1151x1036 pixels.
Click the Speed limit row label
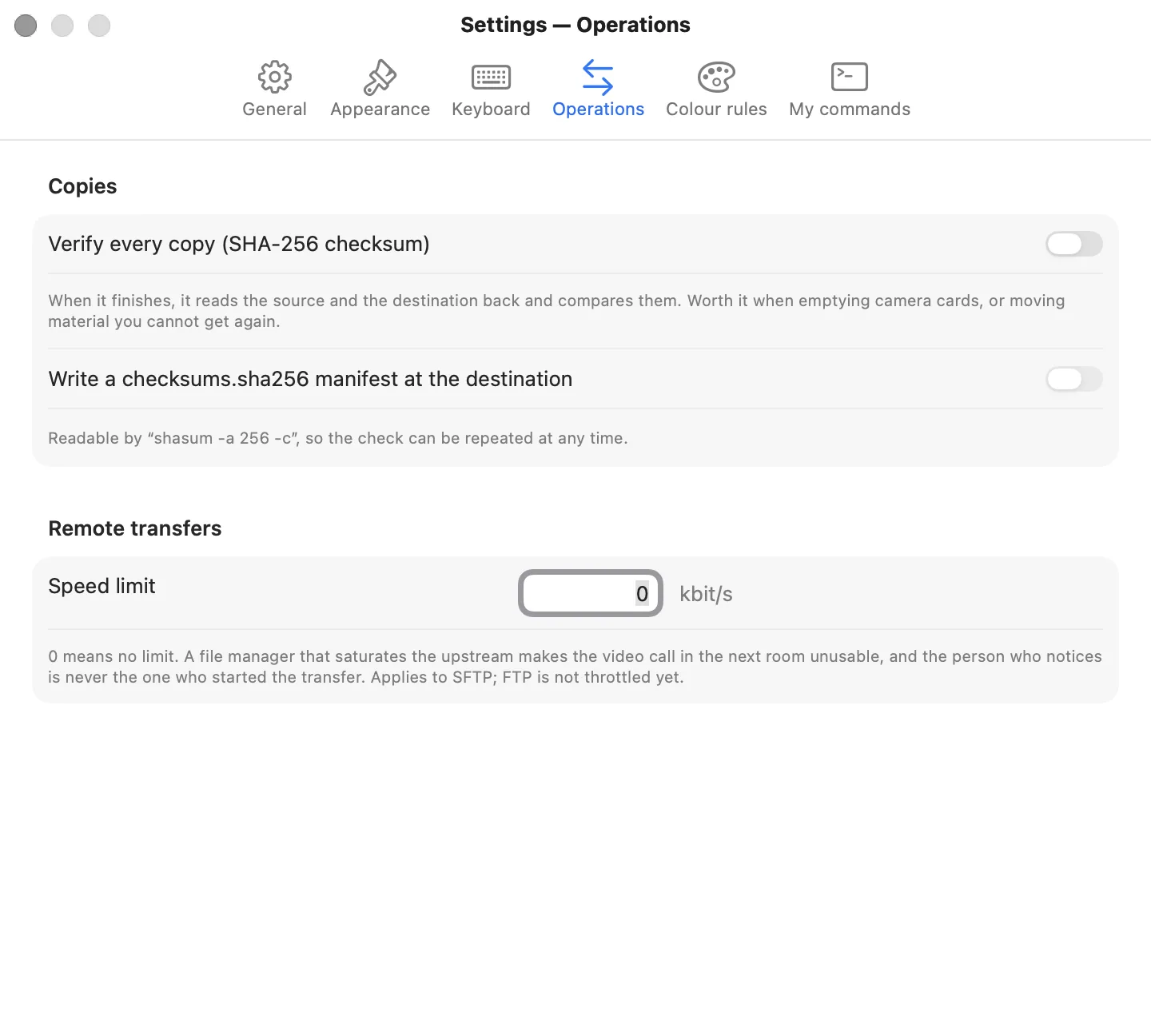pyautogui.click(x=102, y=586)
